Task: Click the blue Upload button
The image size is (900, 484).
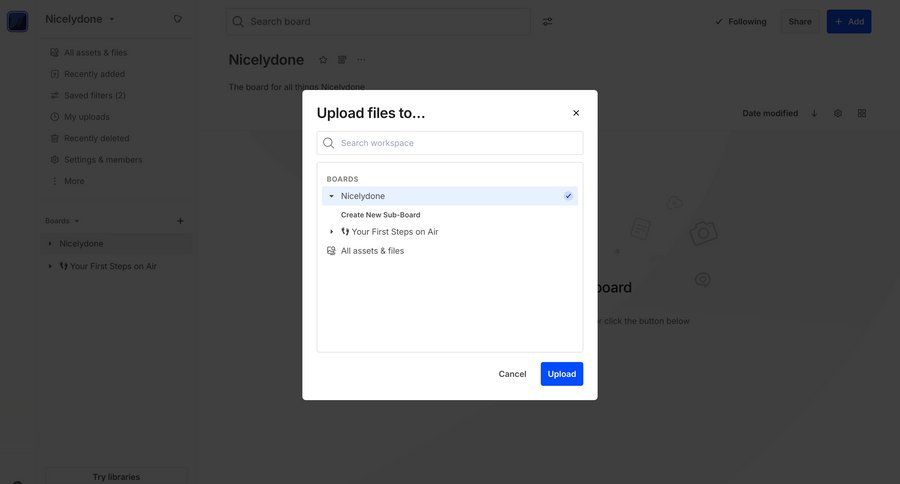Action: click(561, 374)
